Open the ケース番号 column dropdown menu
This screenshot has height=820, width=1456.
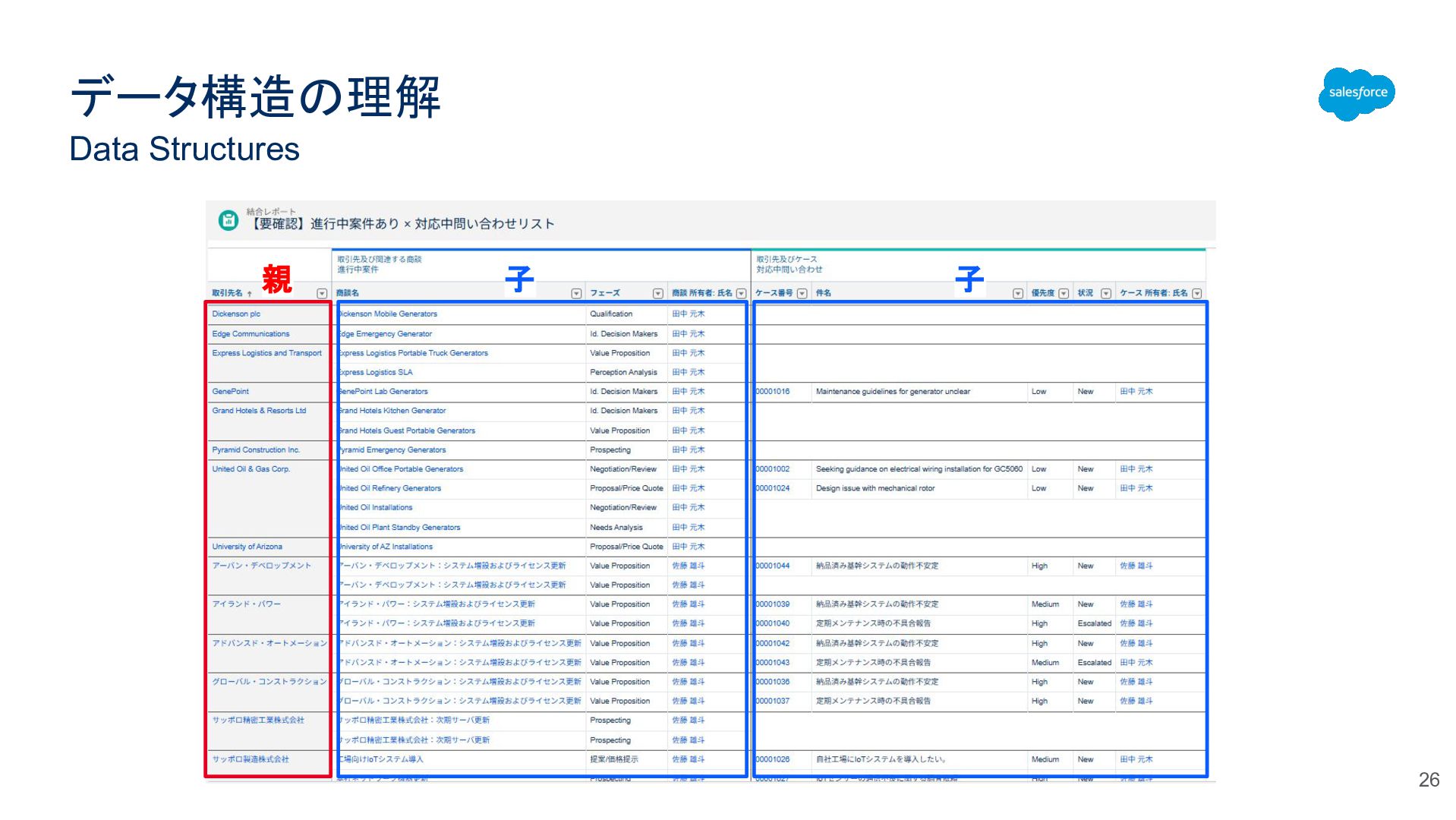coord(802,294)
